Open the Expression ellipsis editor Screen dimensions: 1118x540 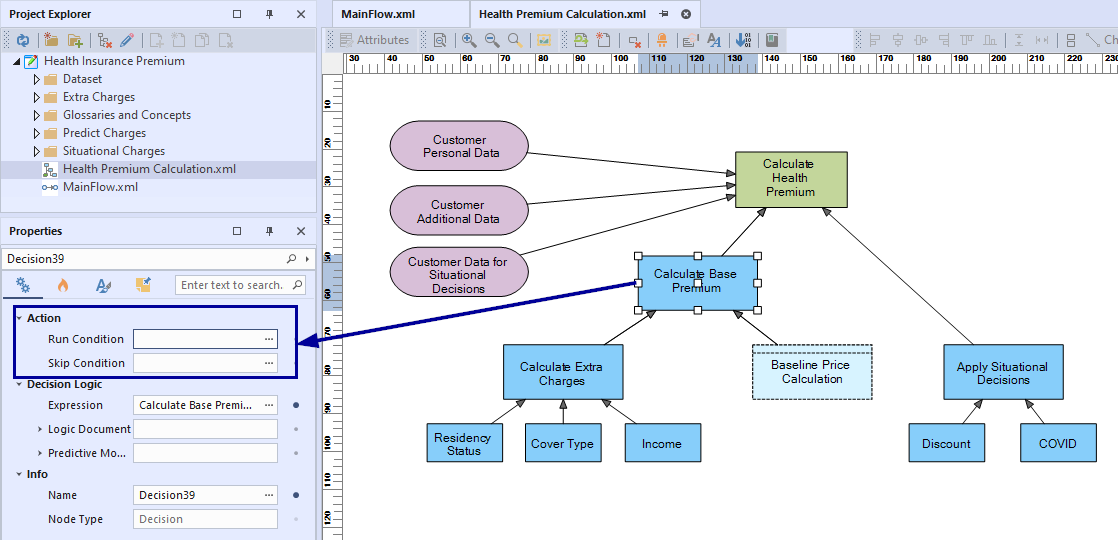coord(269,405)
